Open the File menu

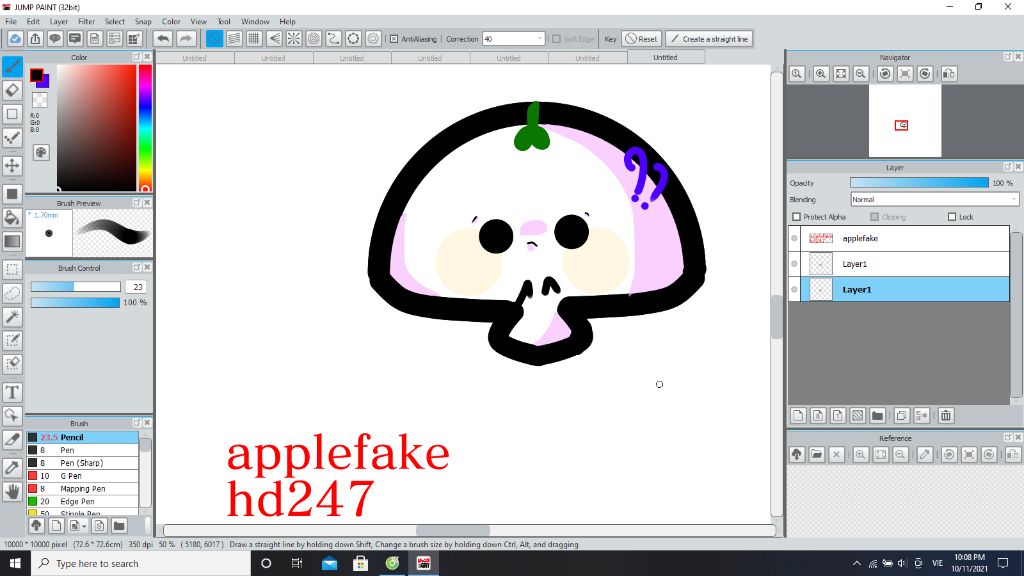pos(11,22)
